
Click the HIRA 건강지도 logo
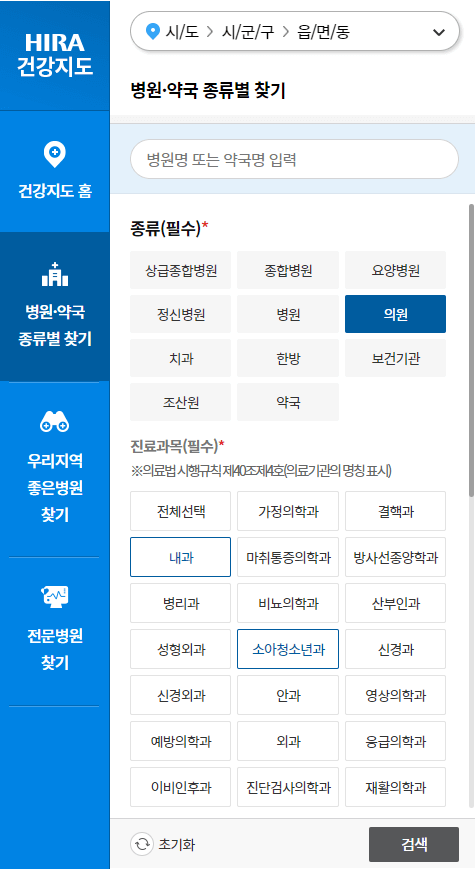(x=55, y=54)
